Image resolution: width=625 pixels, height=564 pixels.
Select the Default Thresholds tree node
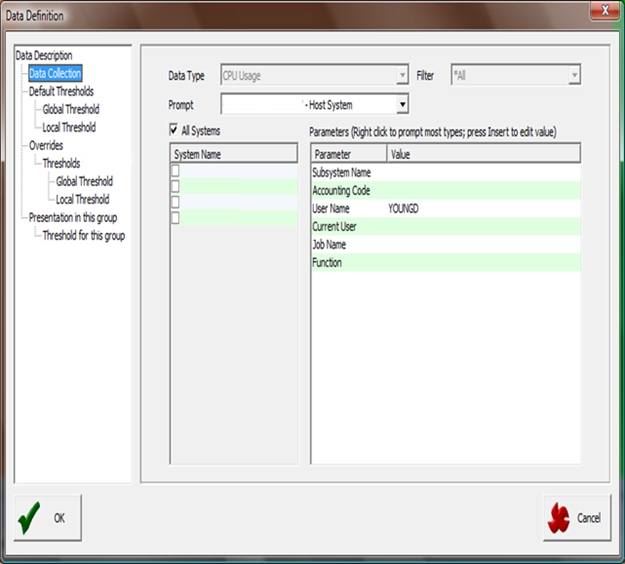61,91
